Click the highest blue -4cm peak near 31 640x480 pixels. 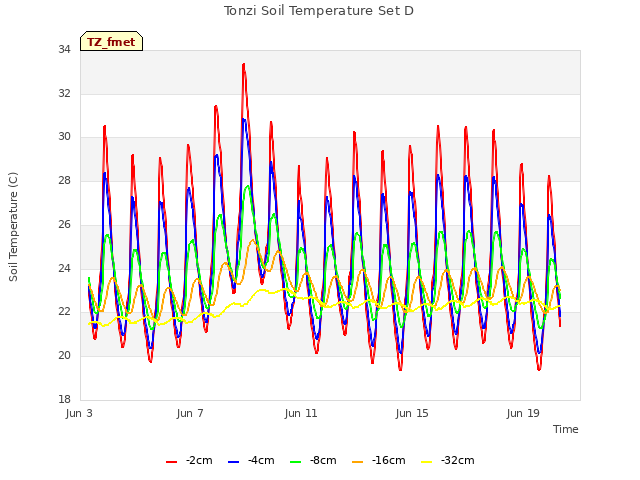click(x=244, y=120)
